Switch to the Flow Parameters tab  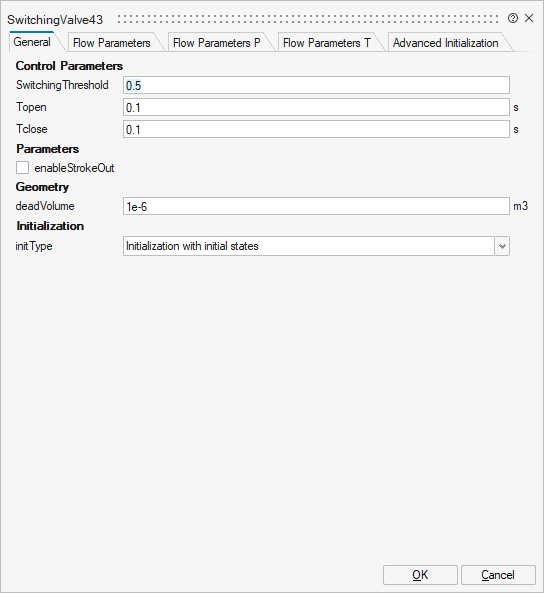pyautogui.click(x=112, y=43)
